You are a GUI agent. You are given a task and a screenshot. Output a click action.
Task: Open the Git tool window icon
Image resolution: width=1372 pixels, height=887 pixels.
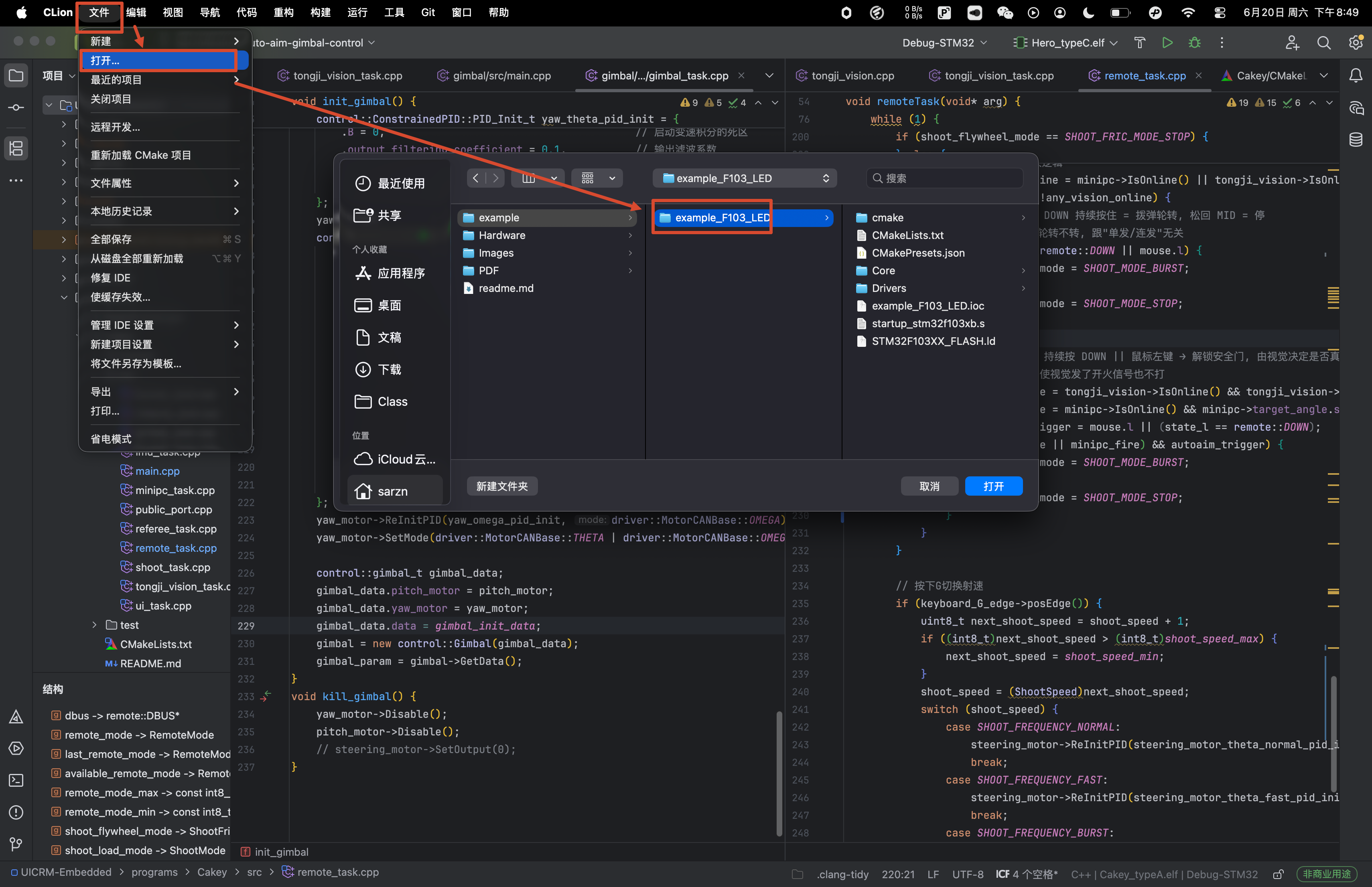point(16,844)
